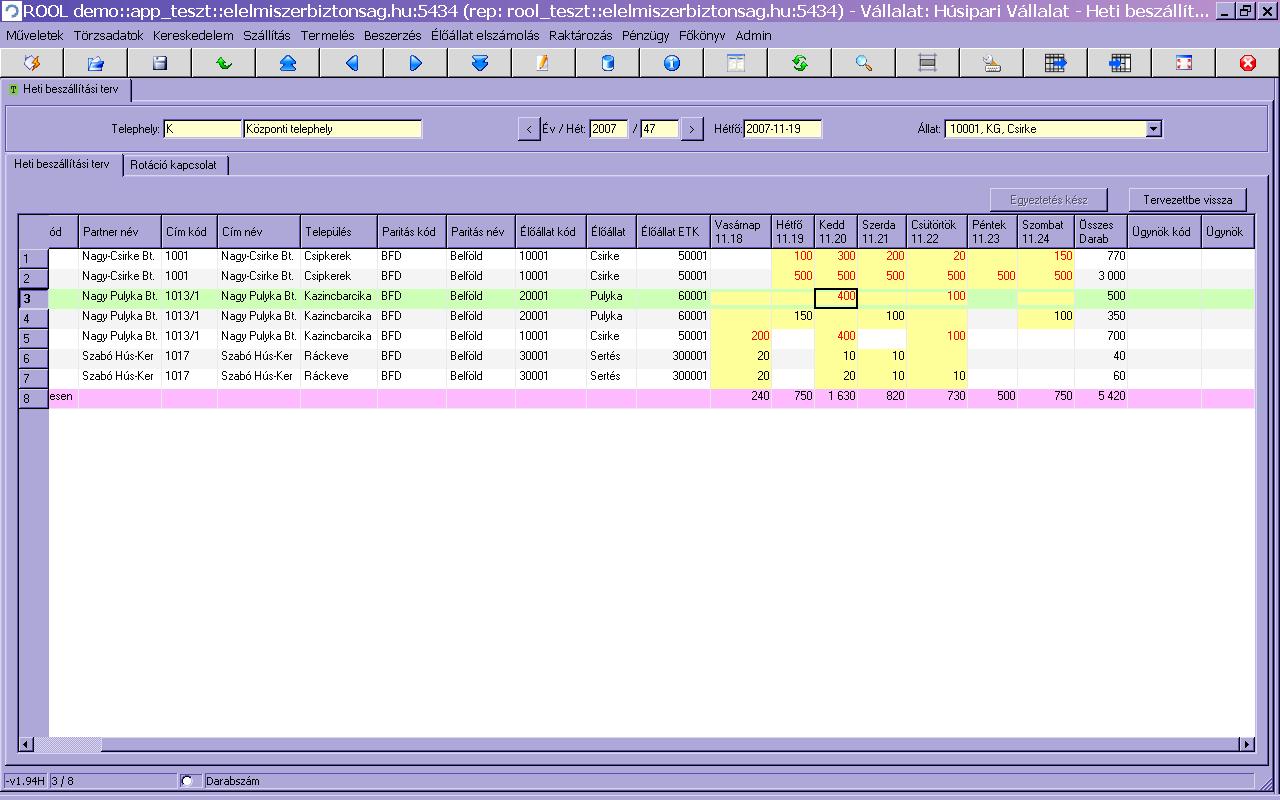Screen dimensions: 1280x800
Task: Click the green refresh arrows icon
Action: click(800, 63)
